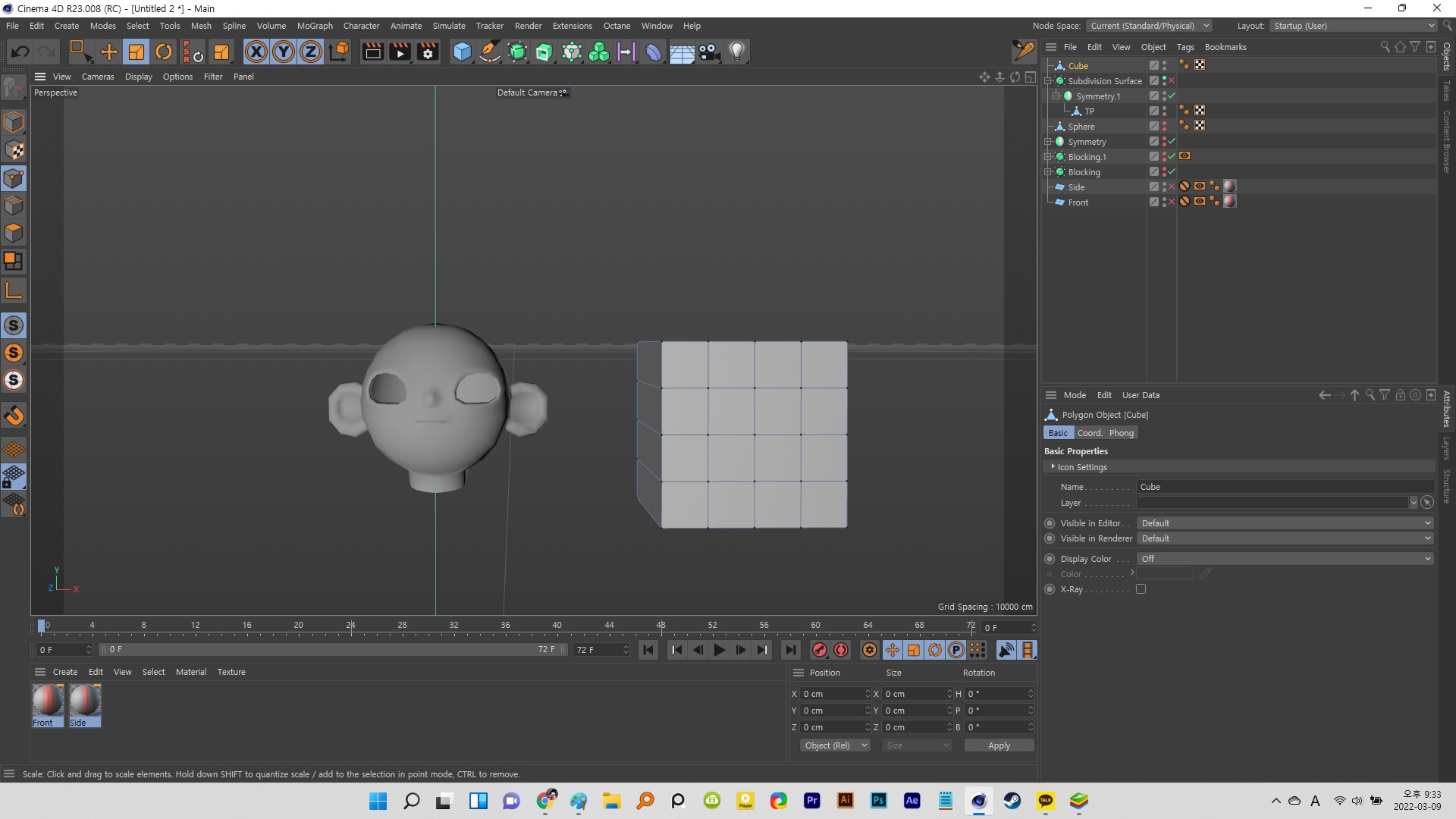The height and width of the screenshot is (819, 1456).
Task: Click the Floor grid icon
Action: 682,52
